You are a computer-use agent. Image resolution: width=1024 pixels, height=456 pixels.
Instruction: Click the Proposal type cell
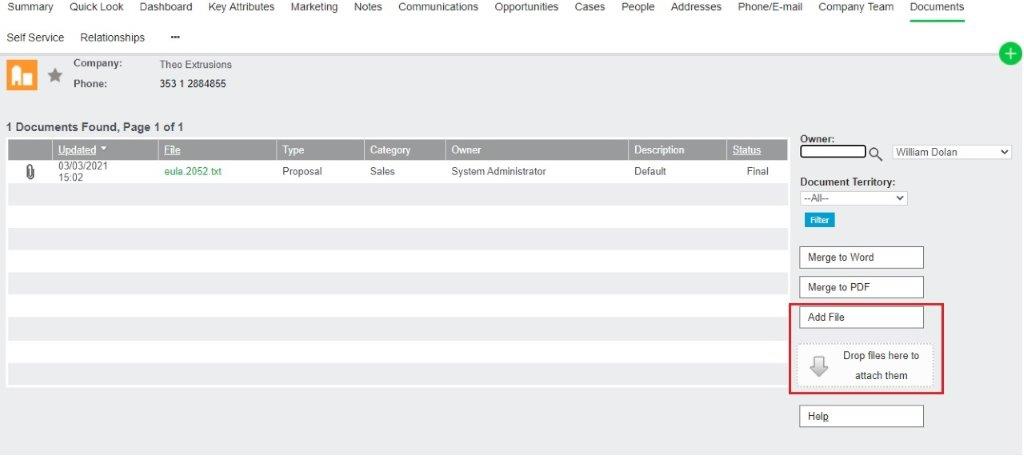point(302,171)
